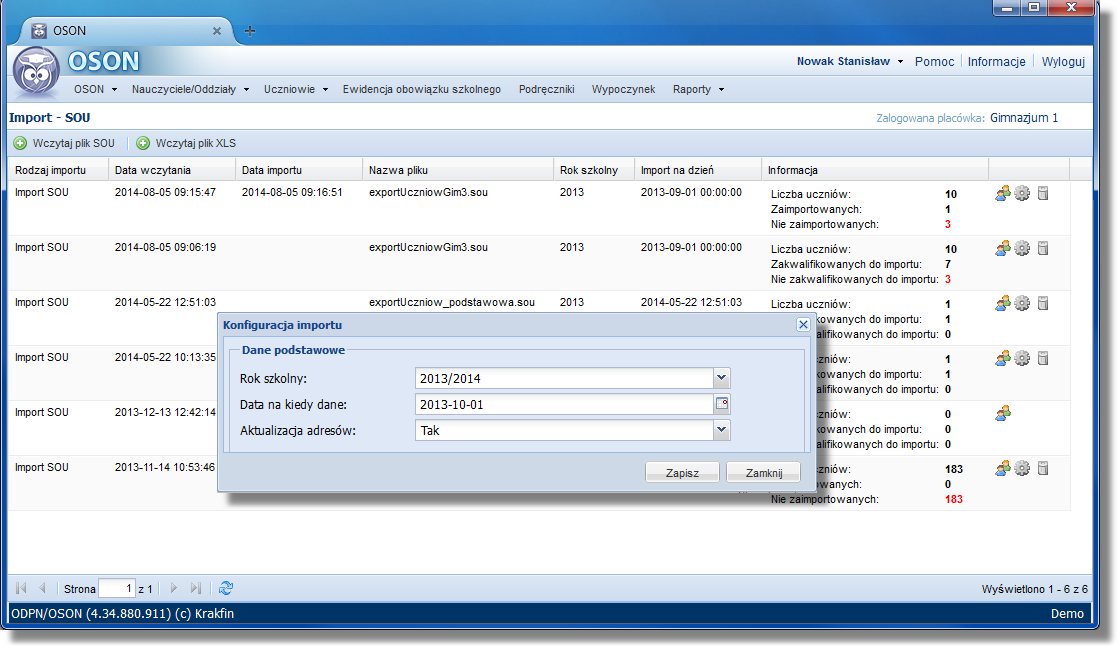Delete the 12:51:03 import via trash icon
1119x649 pixels.
pyautogui.click(x=1043, y=303)
